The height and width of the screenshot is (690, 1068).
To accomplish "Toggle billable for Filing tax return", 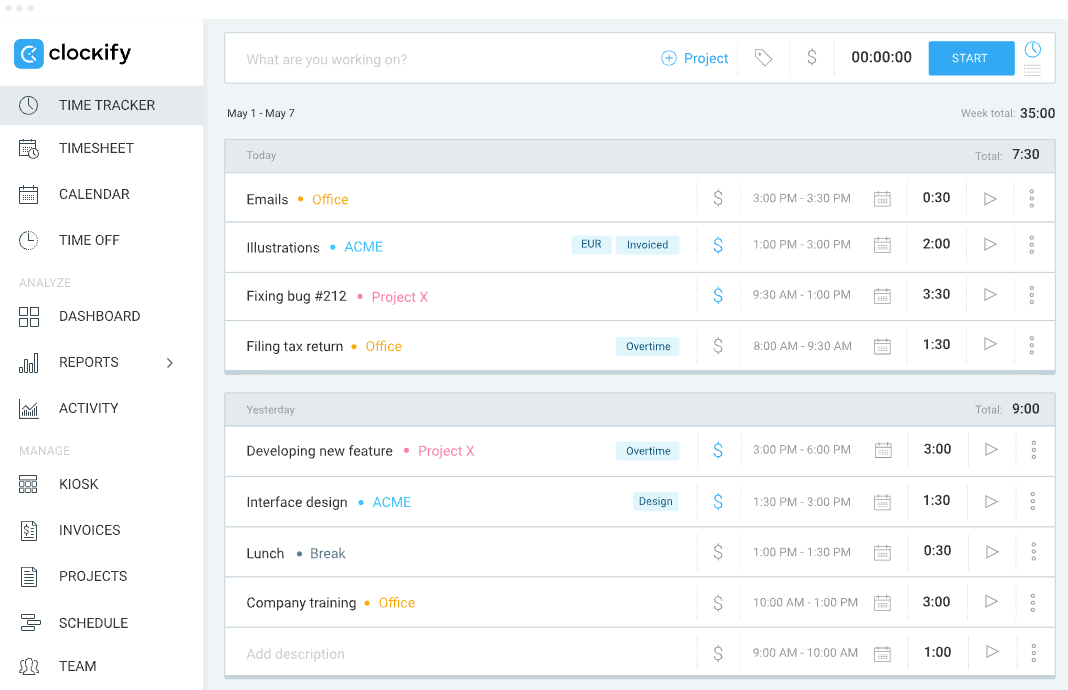I will 718,345.
